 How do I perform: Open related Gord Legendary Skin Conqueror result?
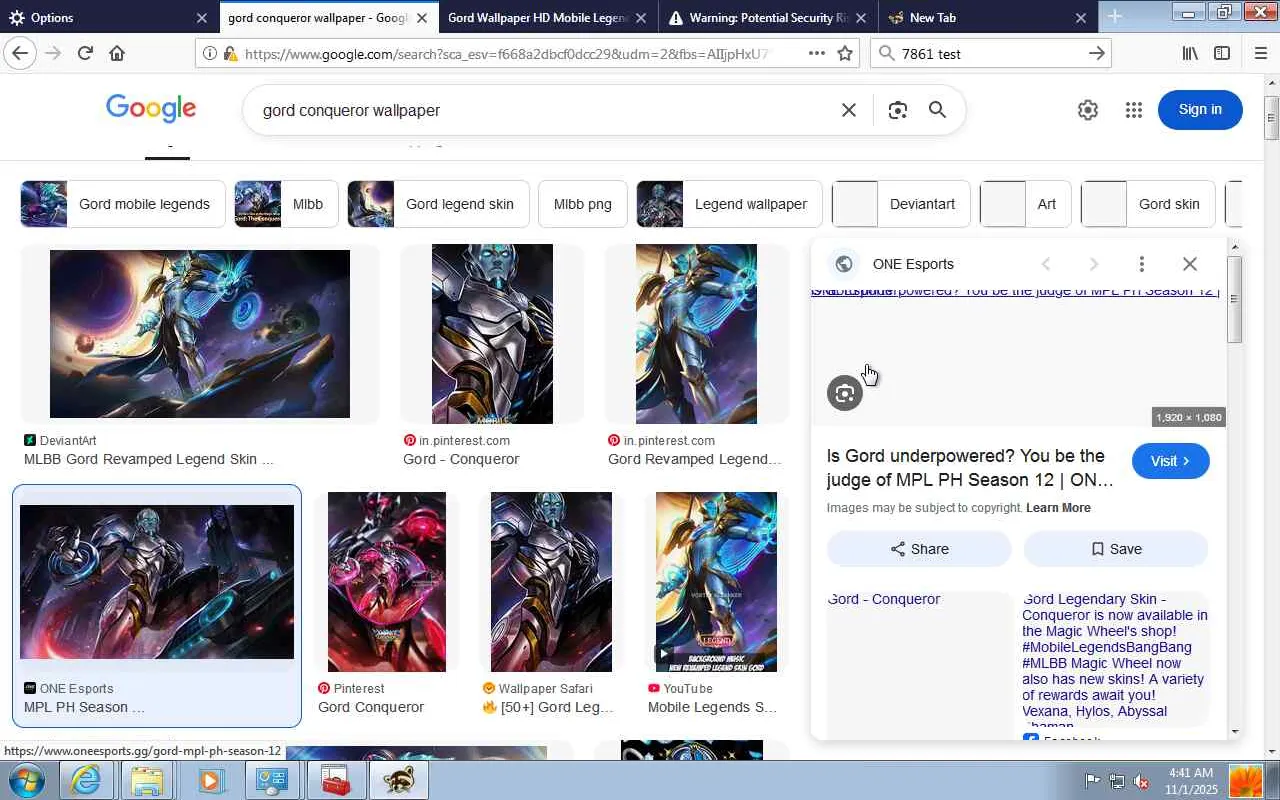pos(1115,660)
